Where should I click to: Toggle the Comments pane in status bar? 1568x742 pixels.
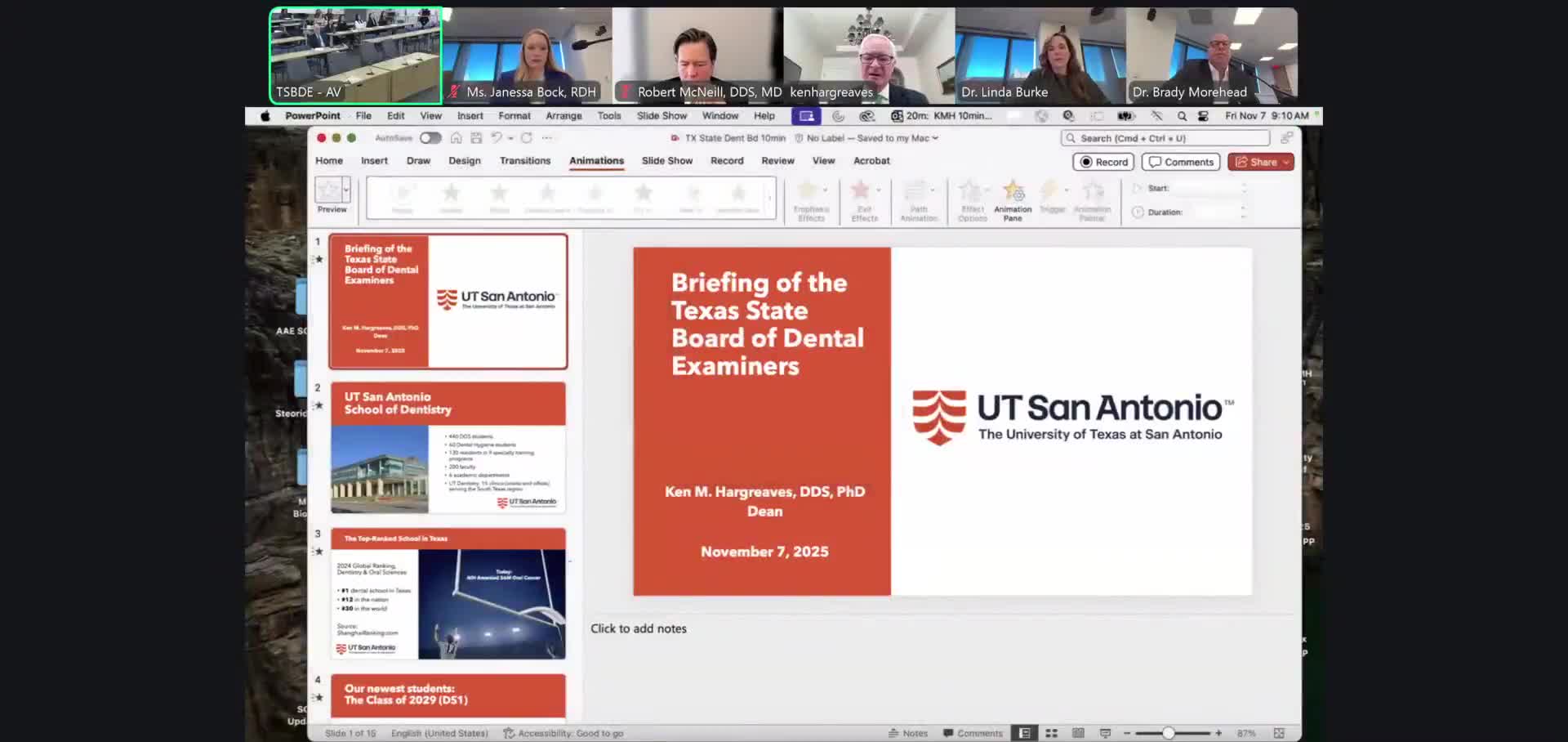tap(972, 733)
